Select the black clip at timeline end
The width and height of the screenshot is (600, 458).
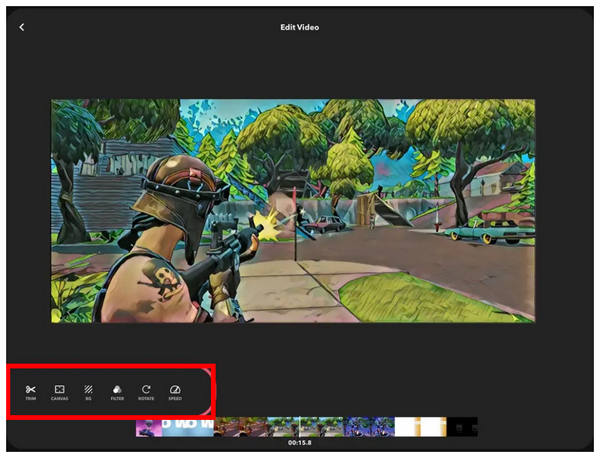coord(462,427)
